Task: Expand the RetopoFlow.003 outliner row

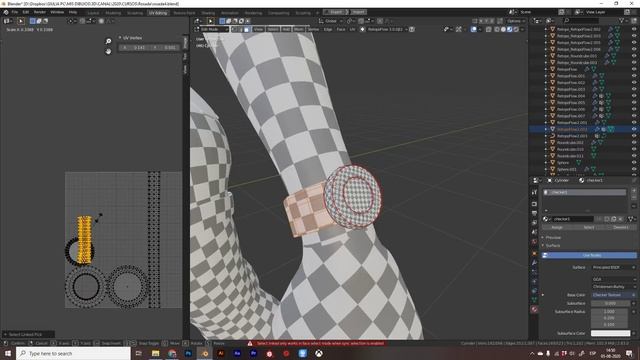Action: tap(546, 89)
